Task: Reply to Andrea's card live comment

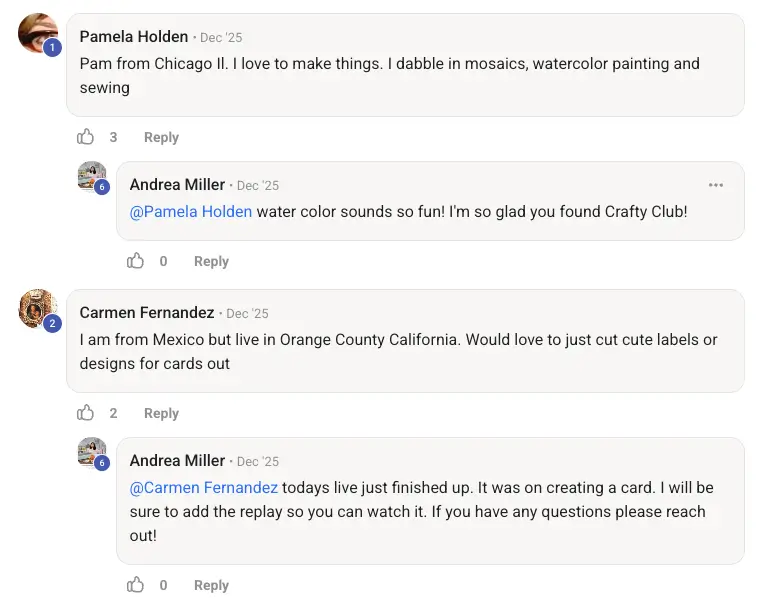Action: coord(211,585)
